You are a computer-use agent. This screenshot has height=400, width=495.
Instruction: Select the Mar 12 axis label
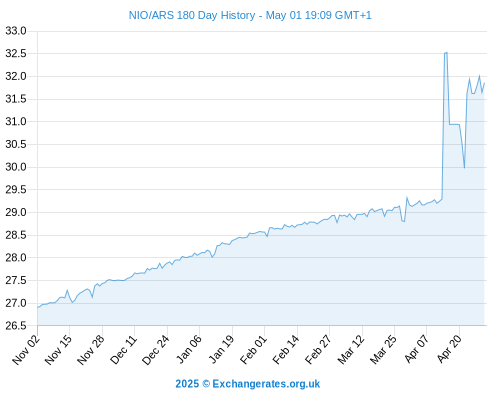(x=351, y=350)
